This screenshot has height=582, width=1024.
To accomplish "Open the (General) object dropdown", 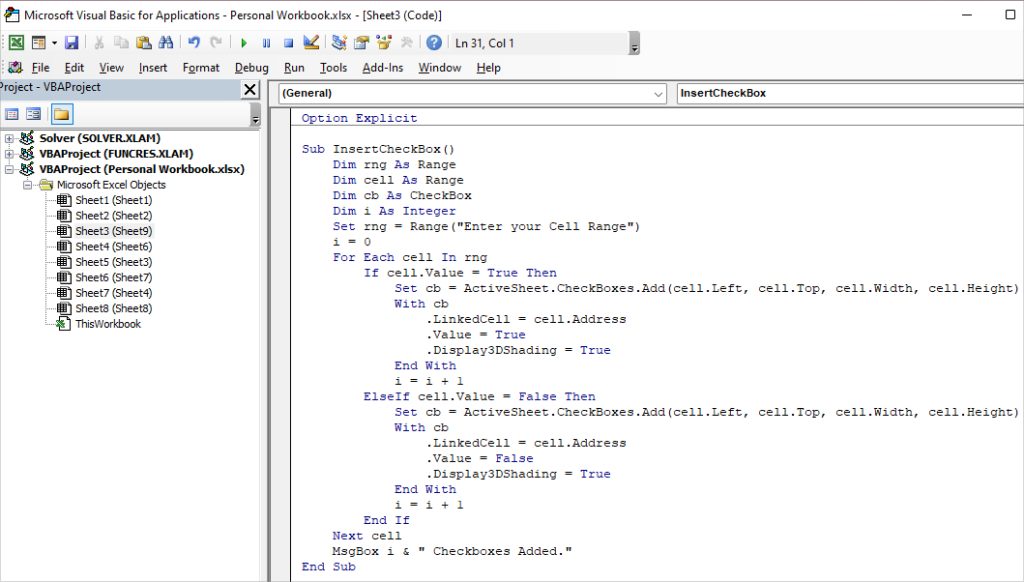I will click(x=658, y=92).
